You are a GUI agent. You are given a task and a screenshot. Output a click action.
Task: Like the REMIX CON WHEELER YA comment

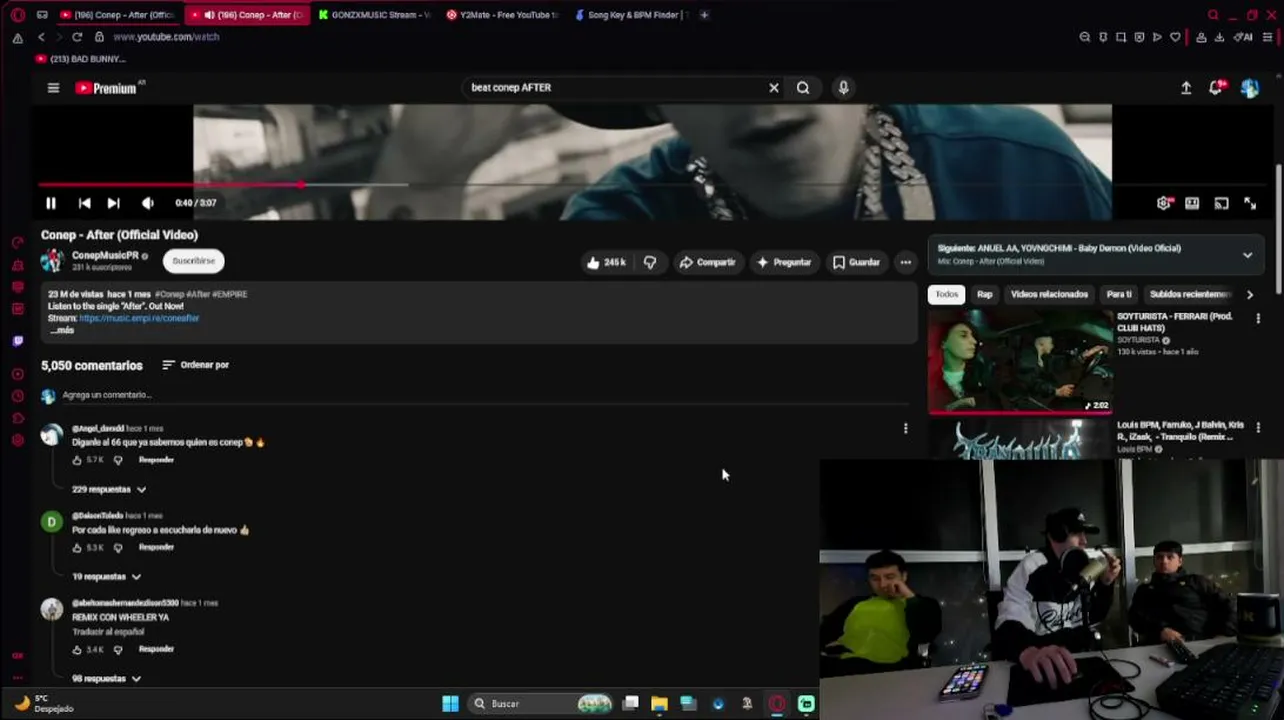(x=77, y=650)
